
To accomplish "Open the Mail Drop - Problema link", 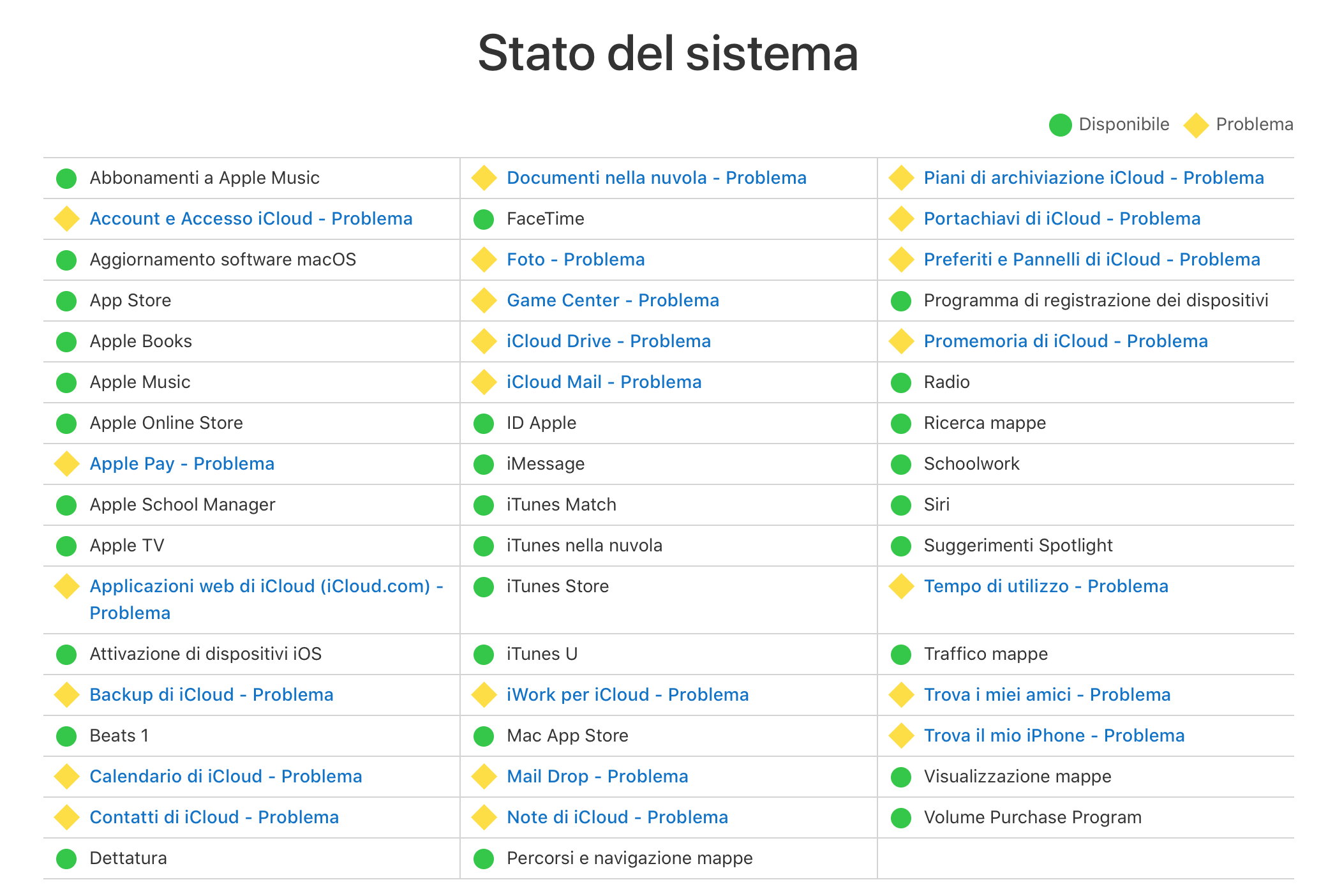I will click(x=597, y=776).
